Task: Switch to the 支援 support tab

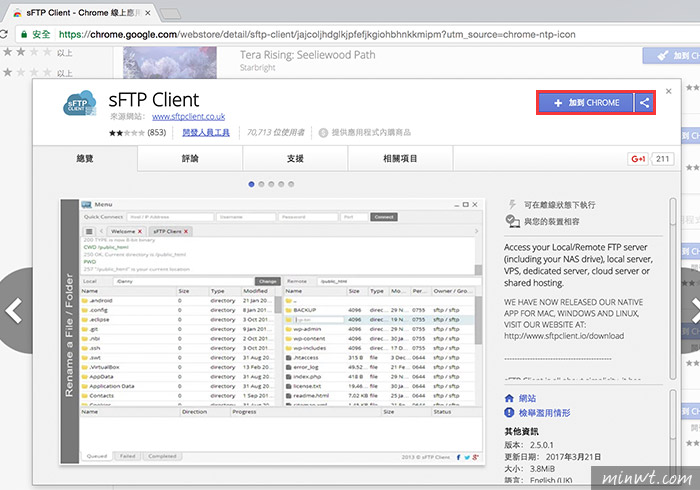Action: click(295, 158)
